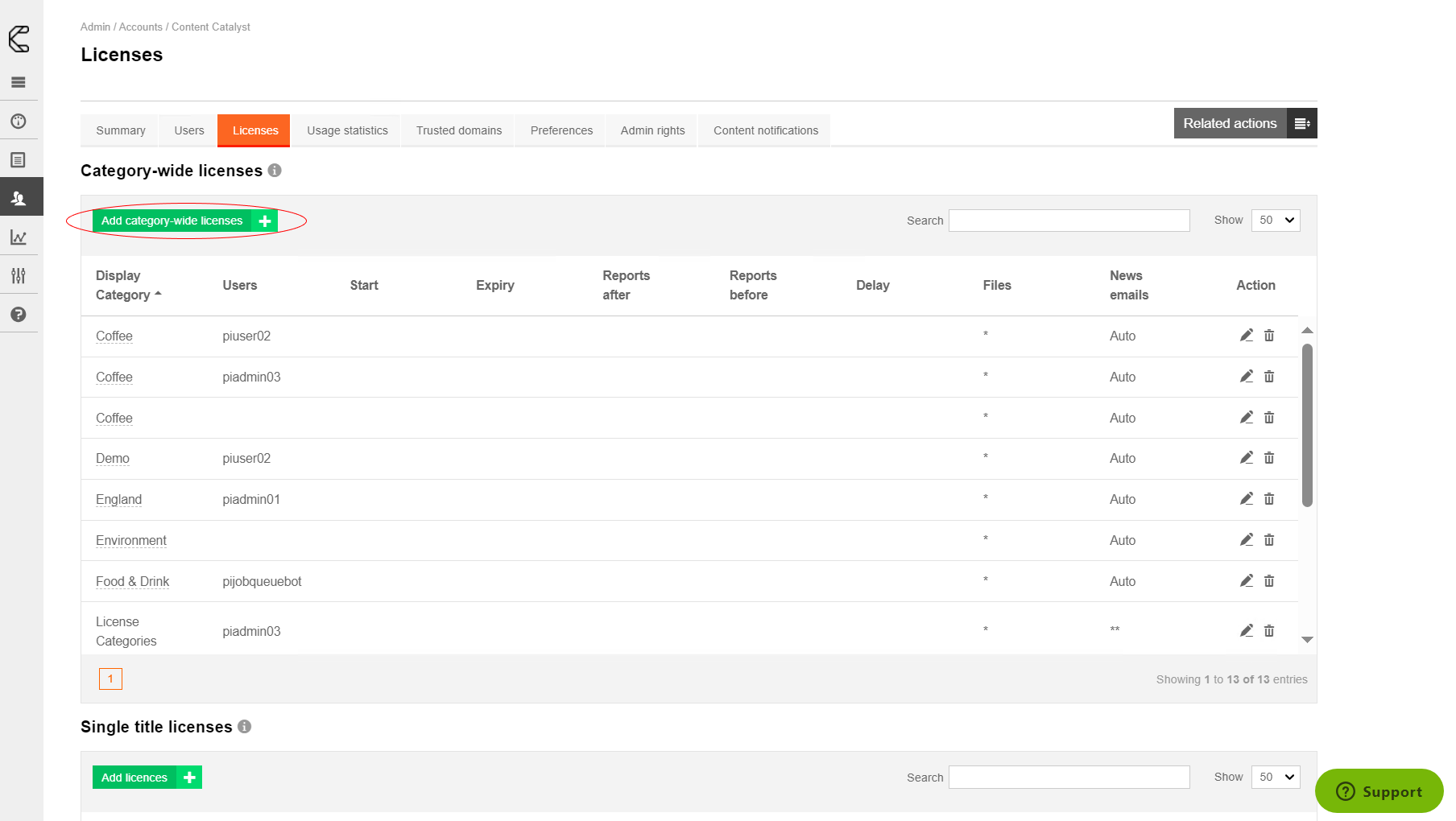Click Add category-wide licenses button
Image resolution: width=1456 pixels, height=821 pixels.
click(x=184, y=221)
